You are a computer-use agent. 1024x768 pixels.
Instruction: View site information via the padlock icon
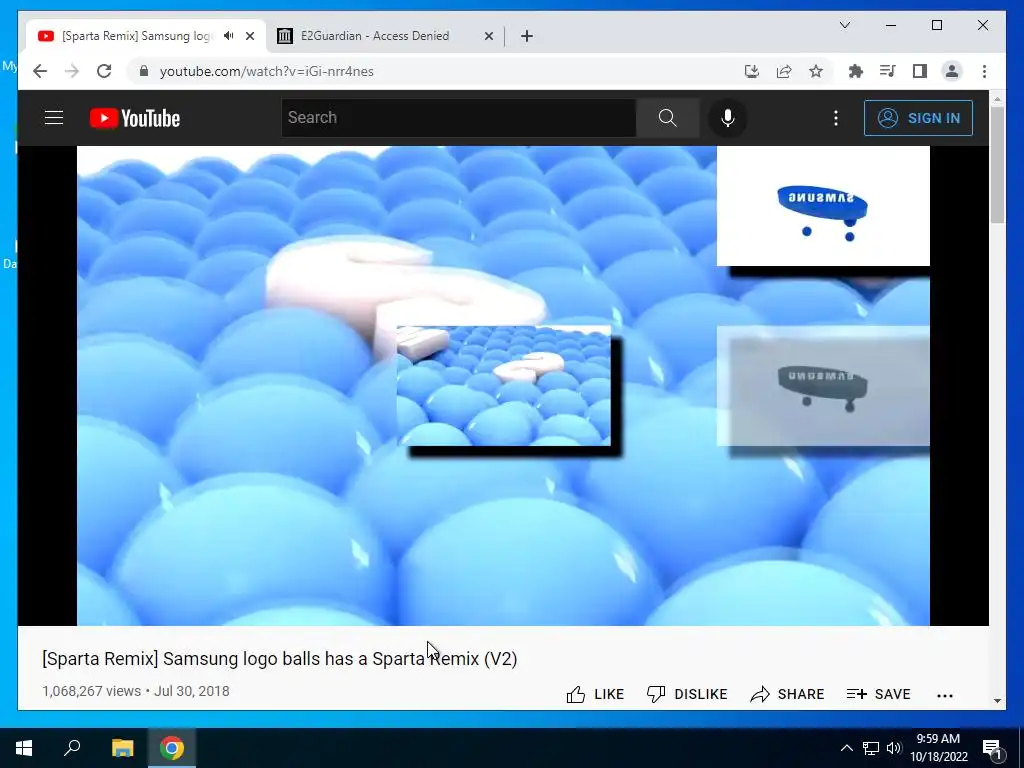click(x=144, y=71)
